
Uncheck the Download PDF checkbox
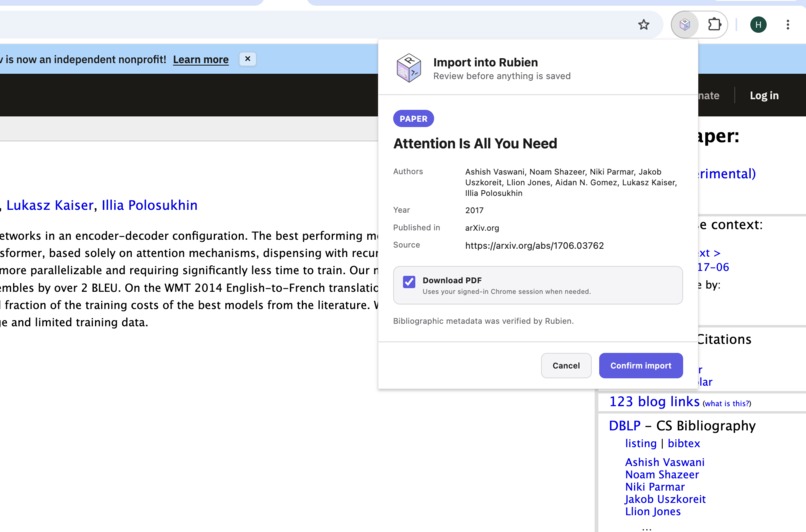pyautogui.click(x=409, y=282)
